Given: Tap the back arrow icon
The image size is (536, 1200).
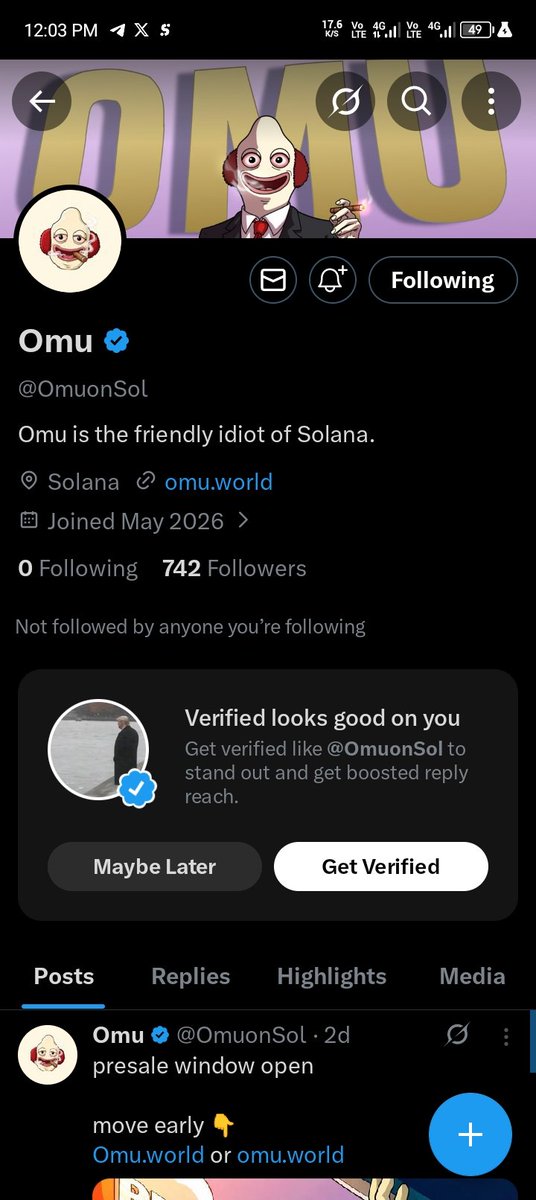Looking at the screenshot, I should (x=42, y=101).
